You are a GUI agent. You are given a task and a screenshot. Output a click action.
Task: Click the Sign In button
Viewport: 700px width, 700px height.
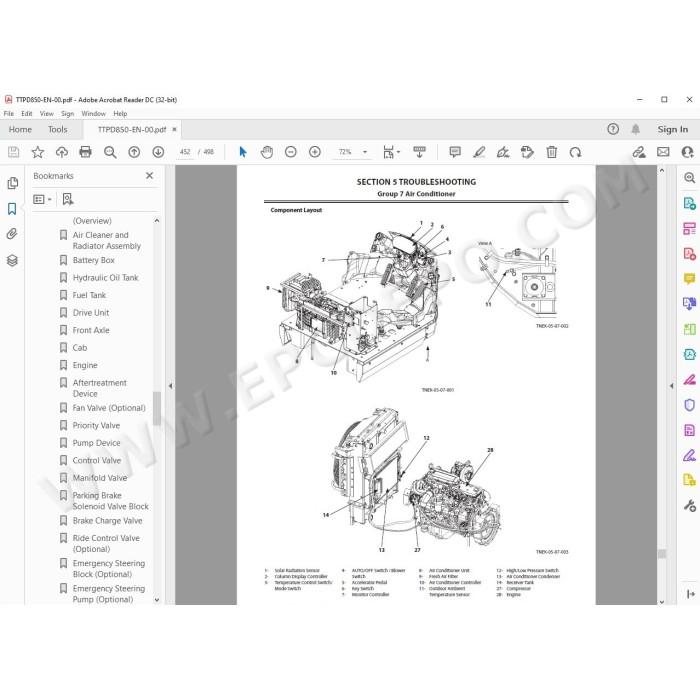672,129
